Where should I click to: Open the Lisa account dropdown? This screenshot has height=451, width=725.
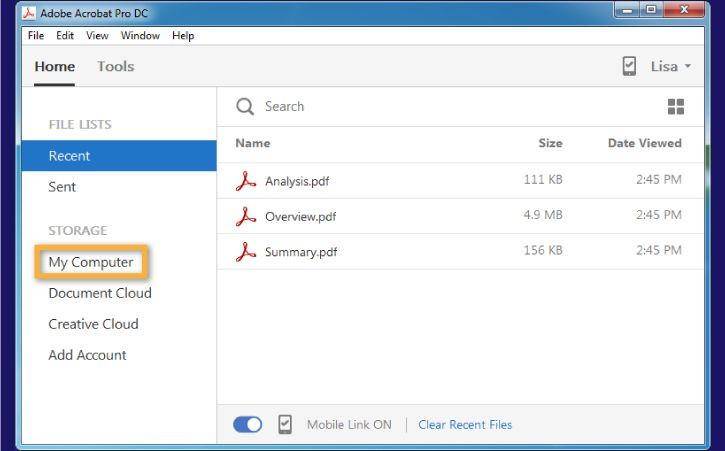pos(671,67)
